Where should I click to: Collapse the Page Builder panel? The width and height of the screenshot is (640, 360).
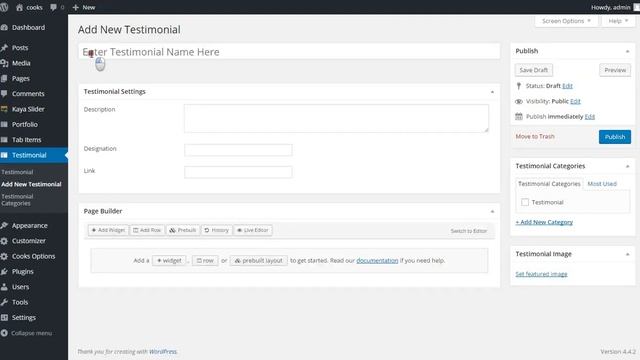(492, 211)
